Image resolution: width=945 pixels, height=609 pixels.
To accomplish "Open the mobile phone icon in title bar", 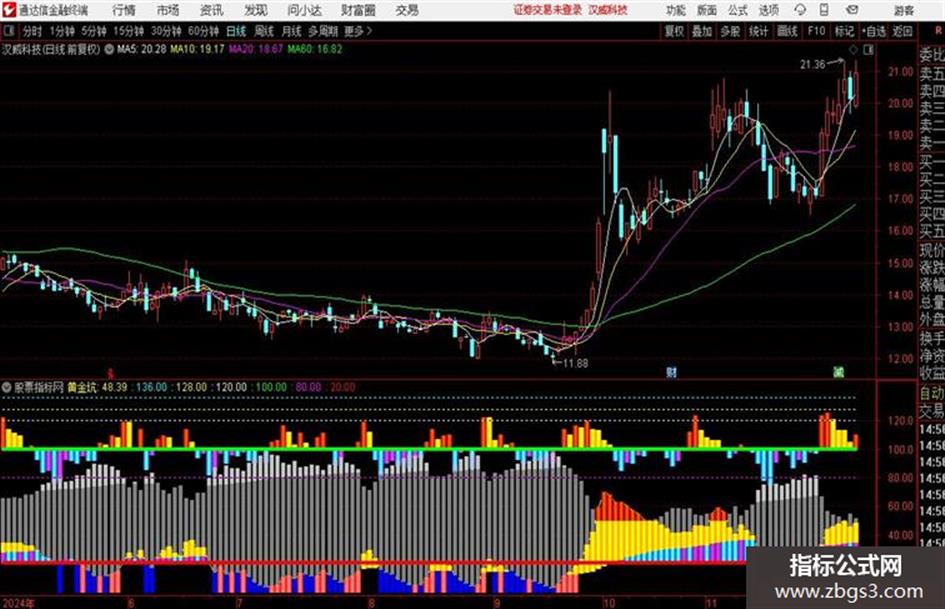I will [824, 10].
